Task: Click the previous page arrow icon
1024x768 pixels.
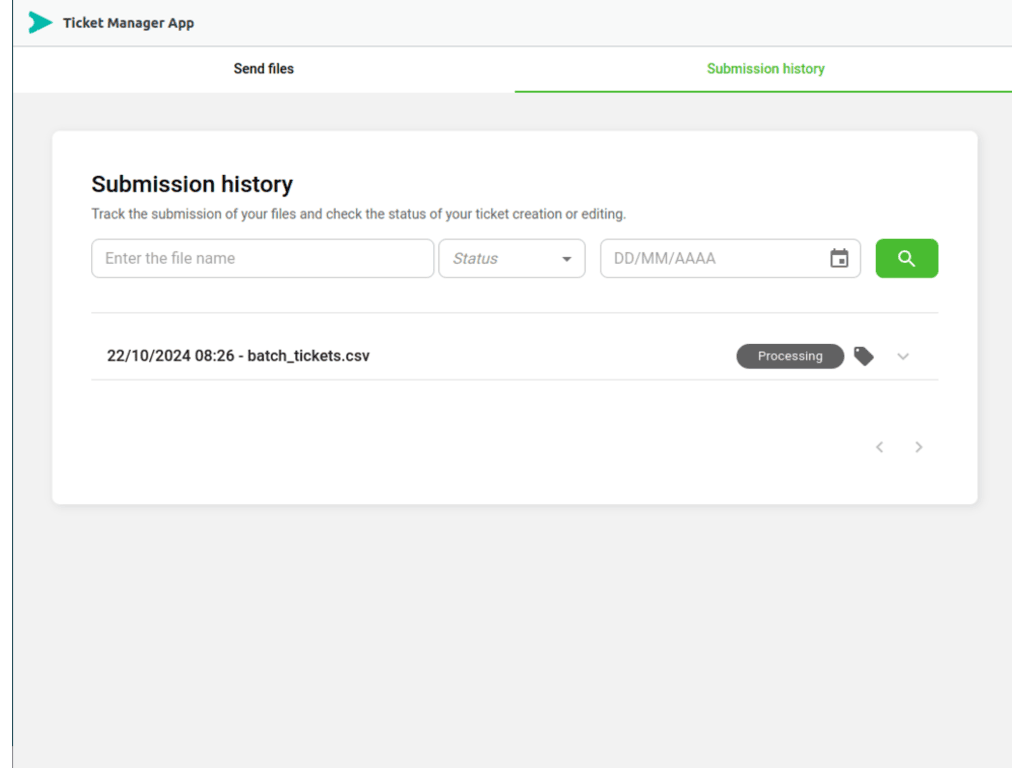Action: [x=879, y=447]
